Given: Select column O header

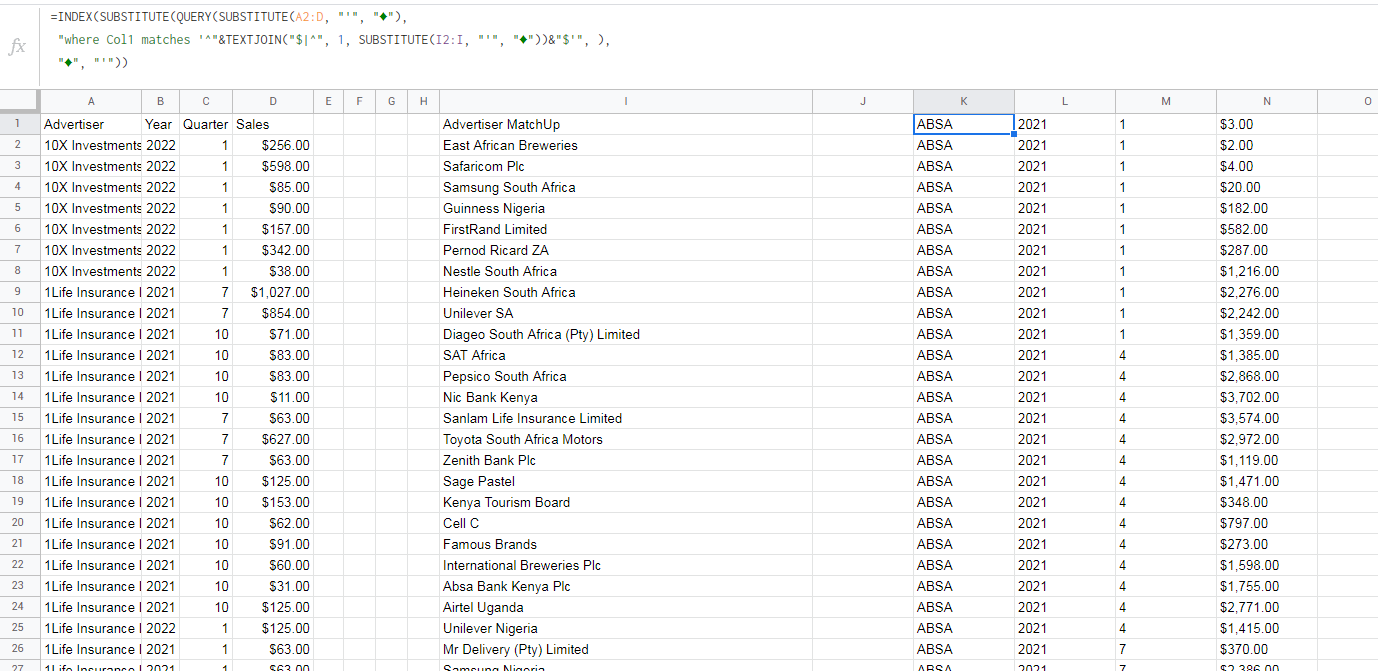Looking at the screenshot, I should 1348,101.
